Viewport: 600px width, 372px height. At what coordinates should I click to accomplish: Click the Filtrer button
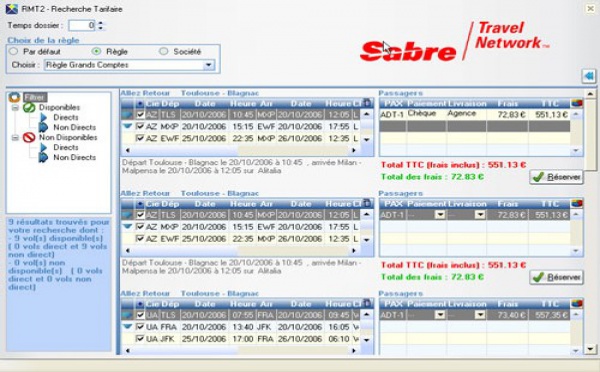(35, 97)
